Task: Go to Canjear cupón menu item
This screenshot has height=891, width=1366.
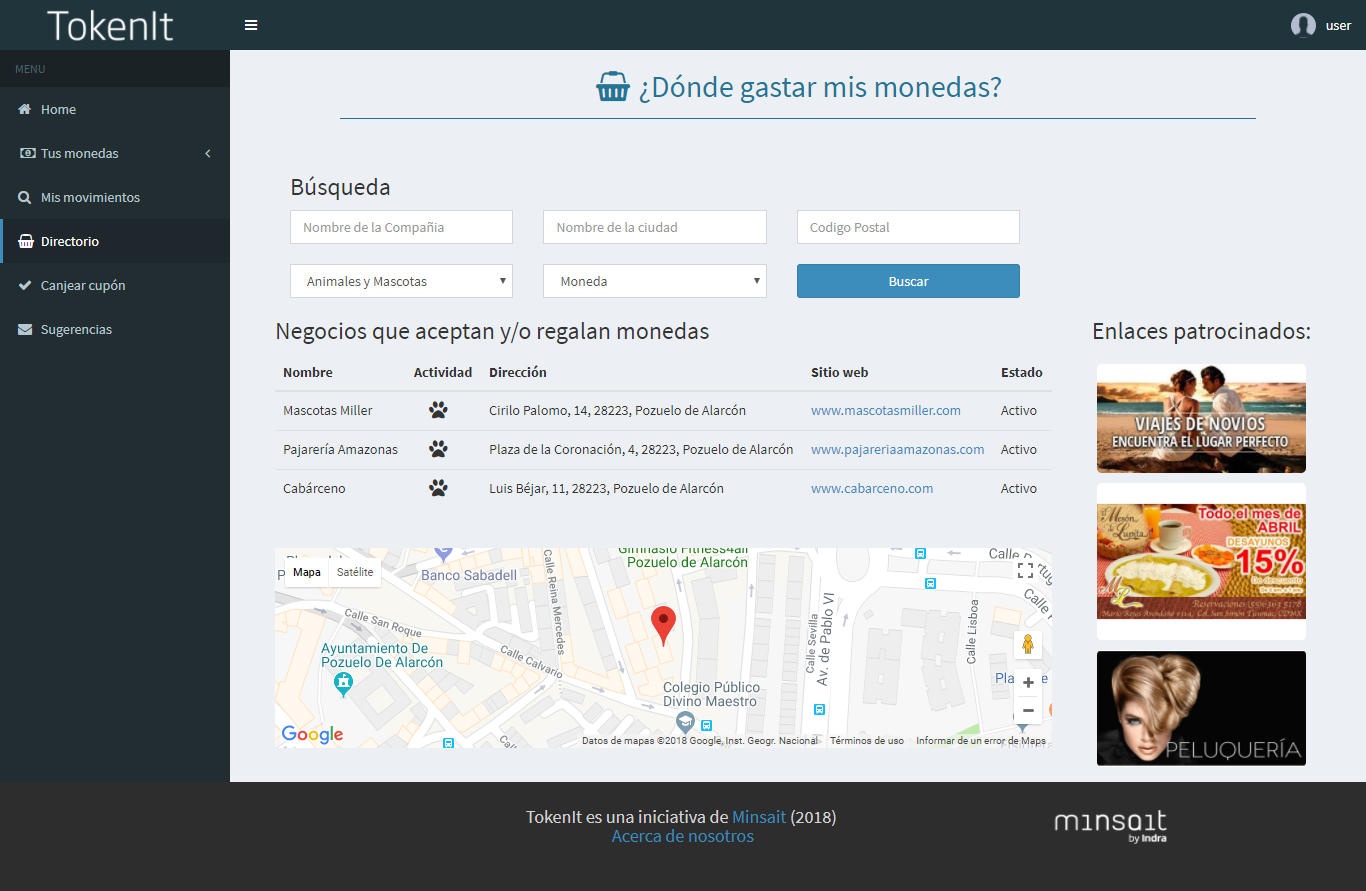Action: click(x=83, y=285)
